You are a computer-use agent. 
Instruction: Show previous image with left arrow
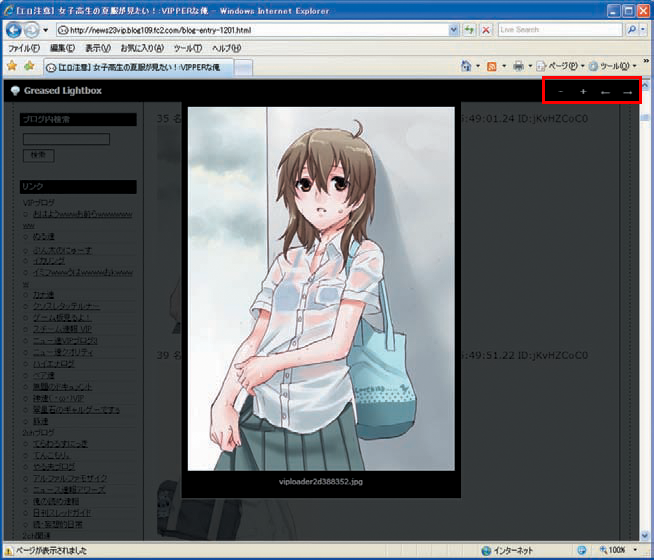(x=605, y=92)
